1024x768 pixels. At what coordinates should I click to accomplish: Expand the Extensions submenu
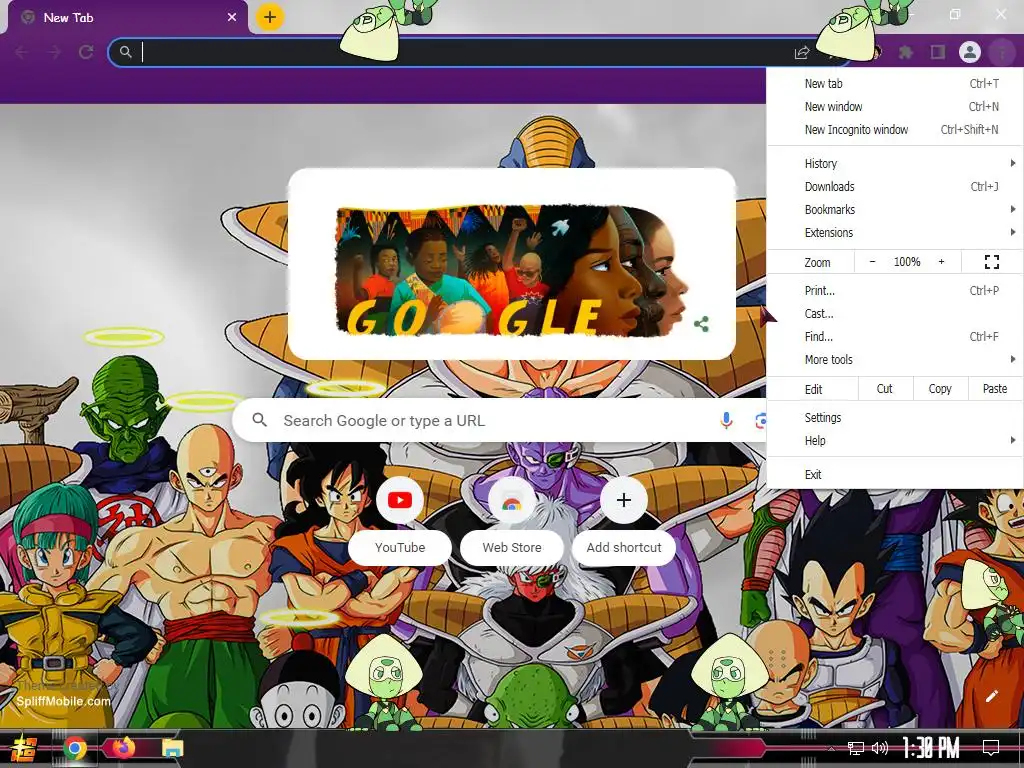895,232
